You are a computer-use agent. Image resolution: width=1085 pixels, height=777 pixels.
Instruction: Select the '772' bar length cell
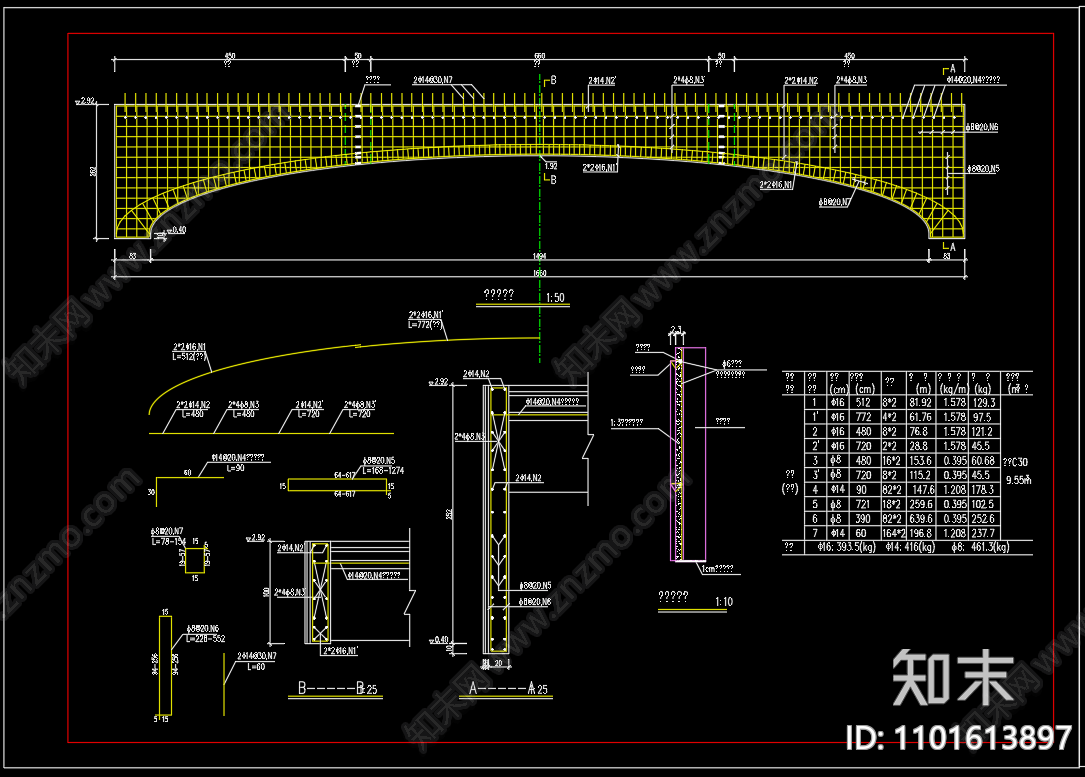pos(863,417)
